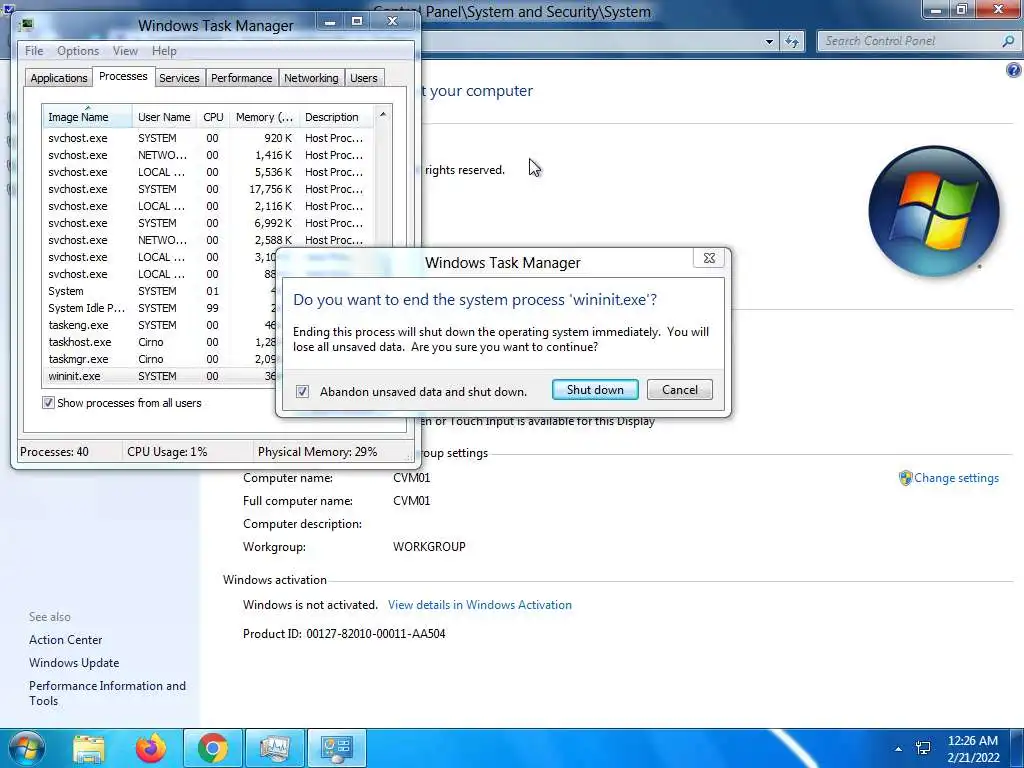Select the System Idle Process row

point(160,308)
